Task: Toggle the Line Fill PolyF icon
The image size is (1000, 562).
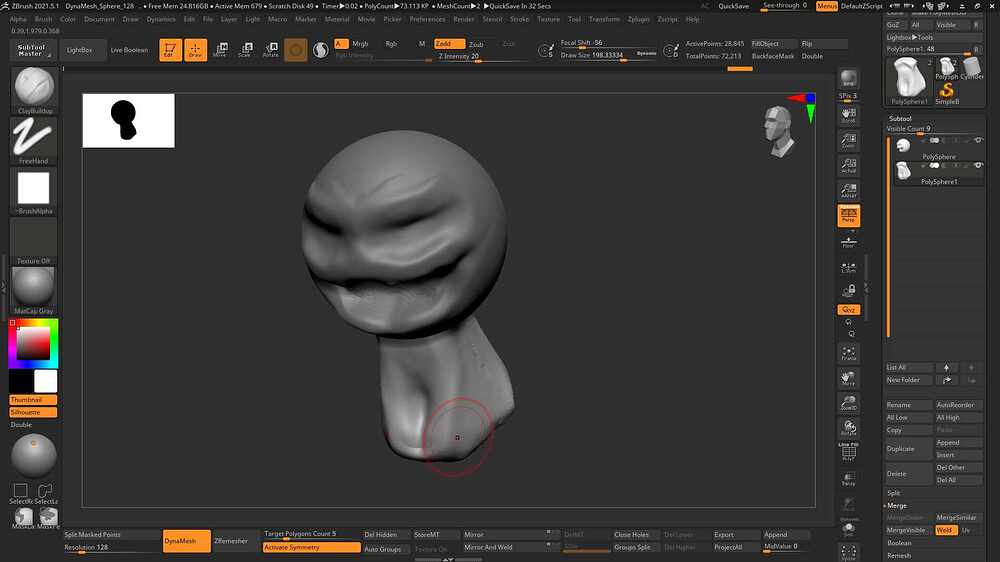Action: [x=848, y=452]
